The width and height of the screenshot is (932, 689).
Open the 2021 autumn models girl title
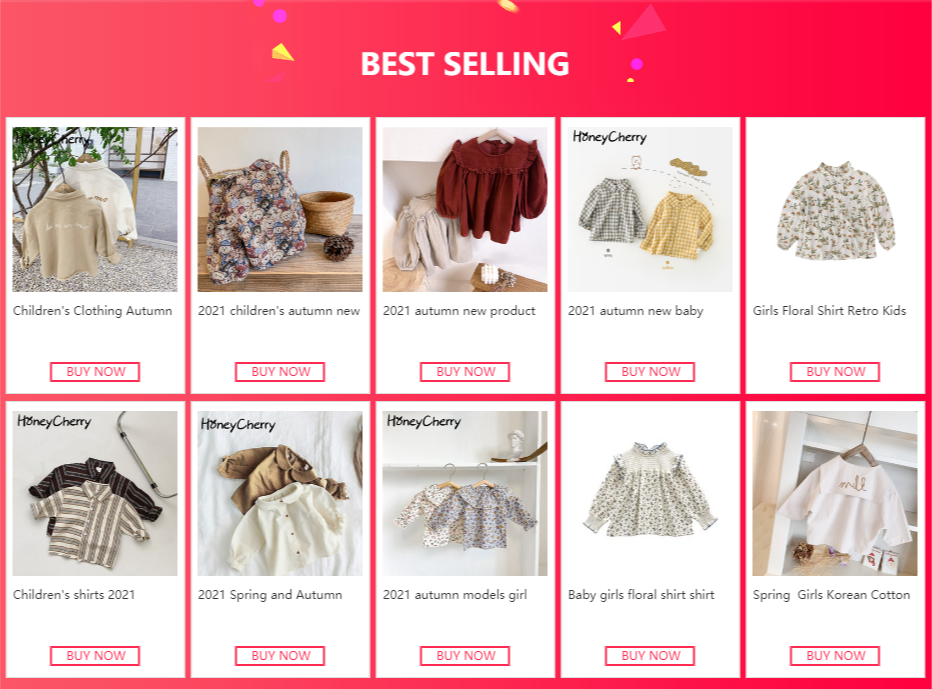(455, 595)
